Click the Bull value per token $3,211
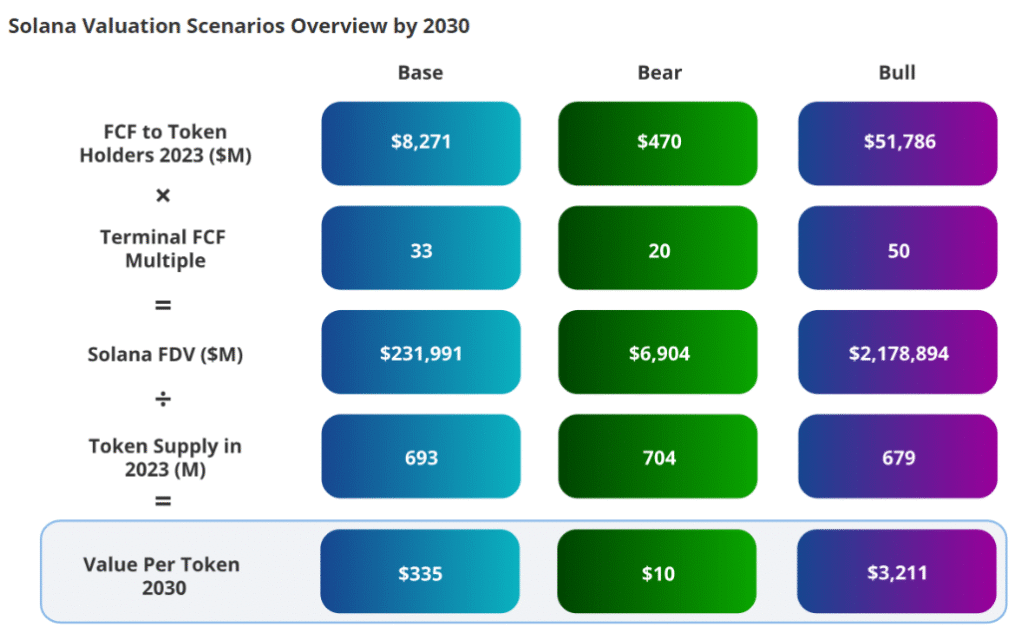The image size is (1024, 630). click(x=898, y=573)
